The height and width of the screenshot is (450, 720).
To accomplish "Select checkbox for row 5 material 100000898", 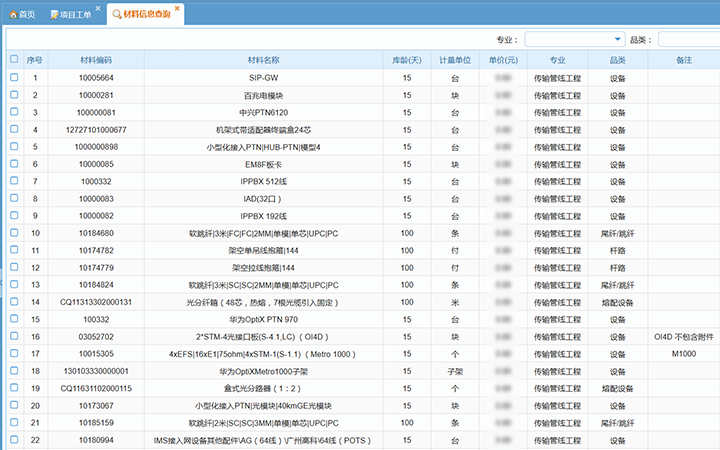I will coord(14,147).
